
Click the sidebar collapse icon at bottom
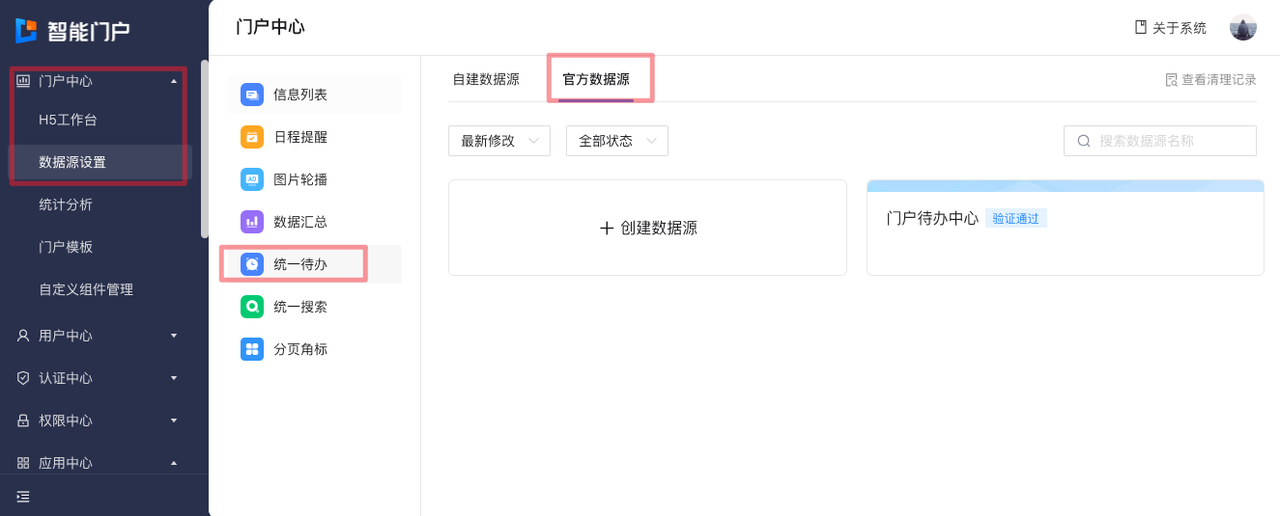[x=23, y=497]
